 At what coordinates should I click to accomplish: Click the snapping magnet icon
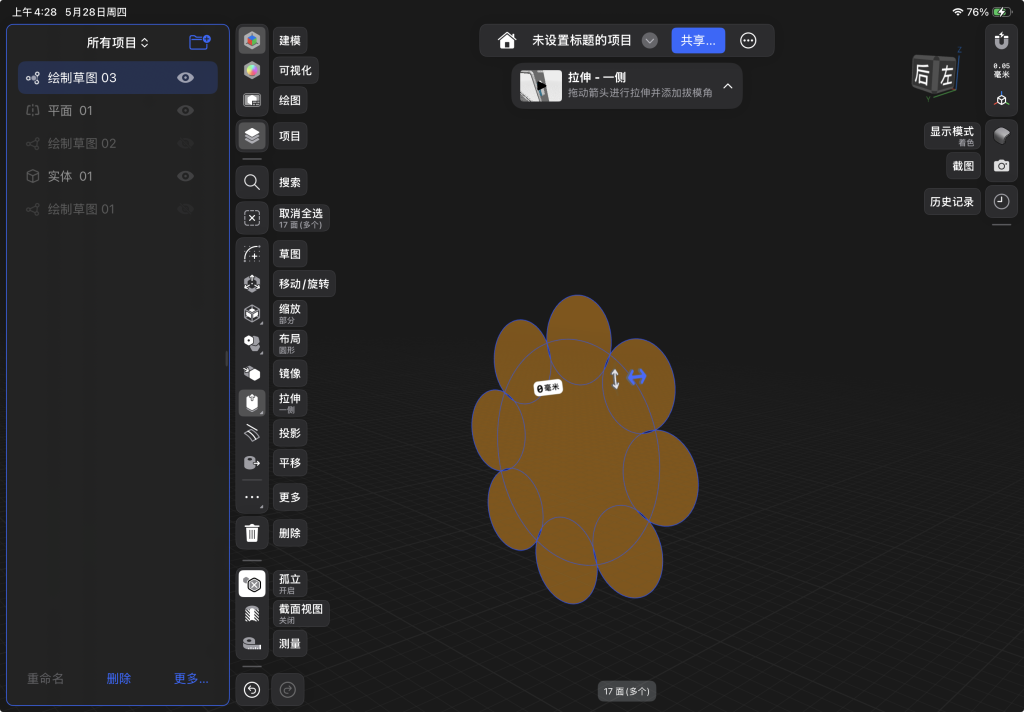point(1001,41)
